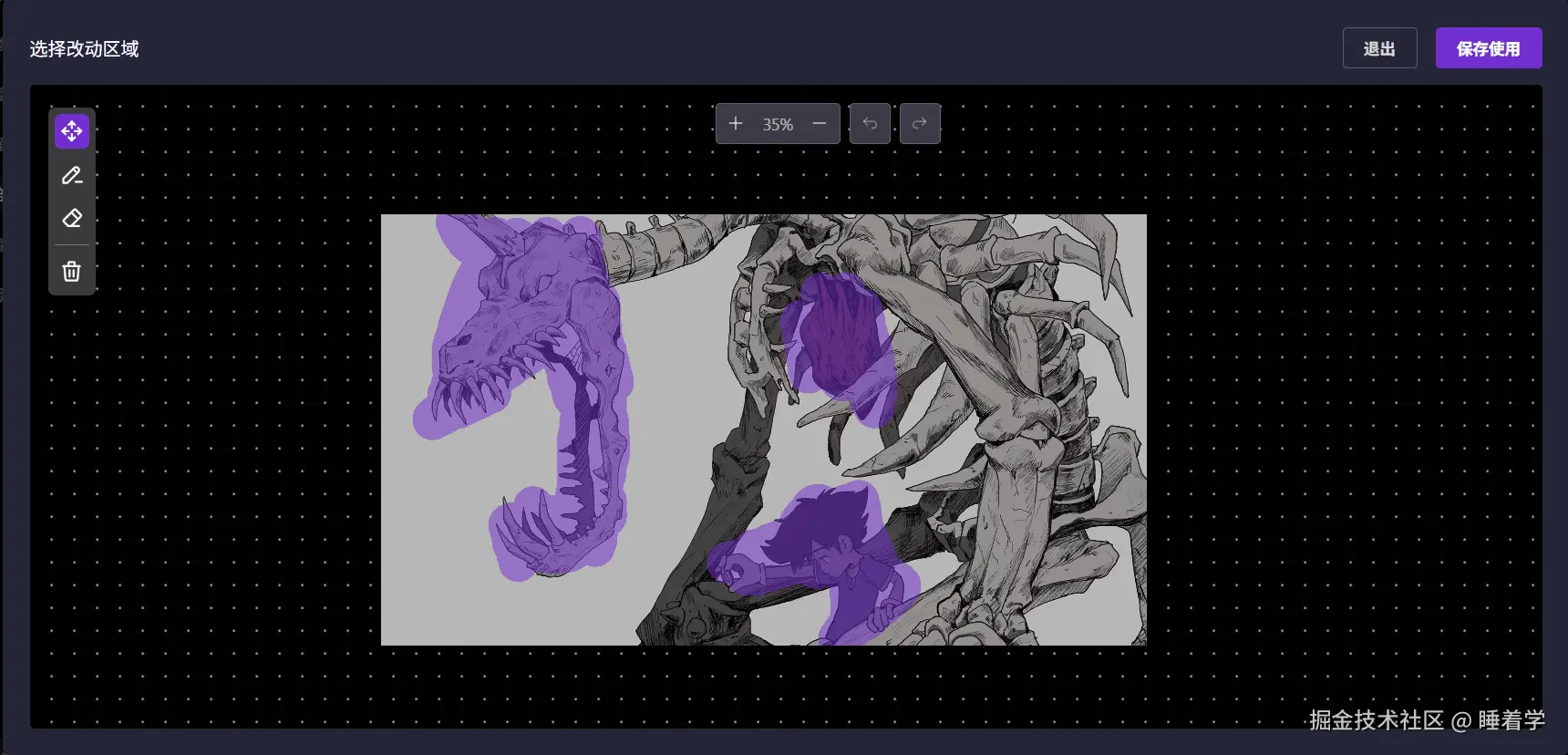Select the move/pan tool
Screen dimensions: 1568x755
click(72, 131)
